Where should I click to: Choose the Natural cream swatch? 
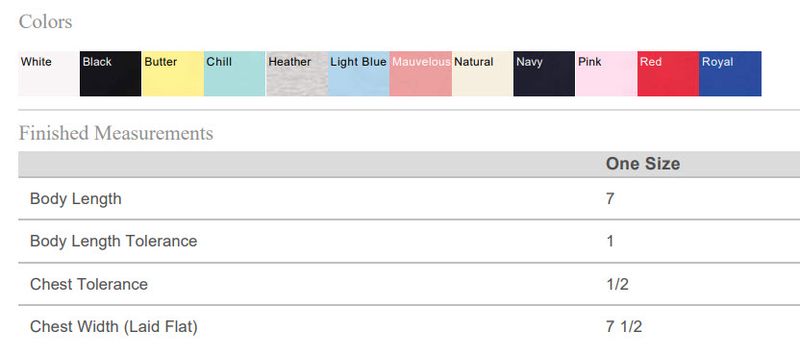pyautogui.click(x=482, y=74)
